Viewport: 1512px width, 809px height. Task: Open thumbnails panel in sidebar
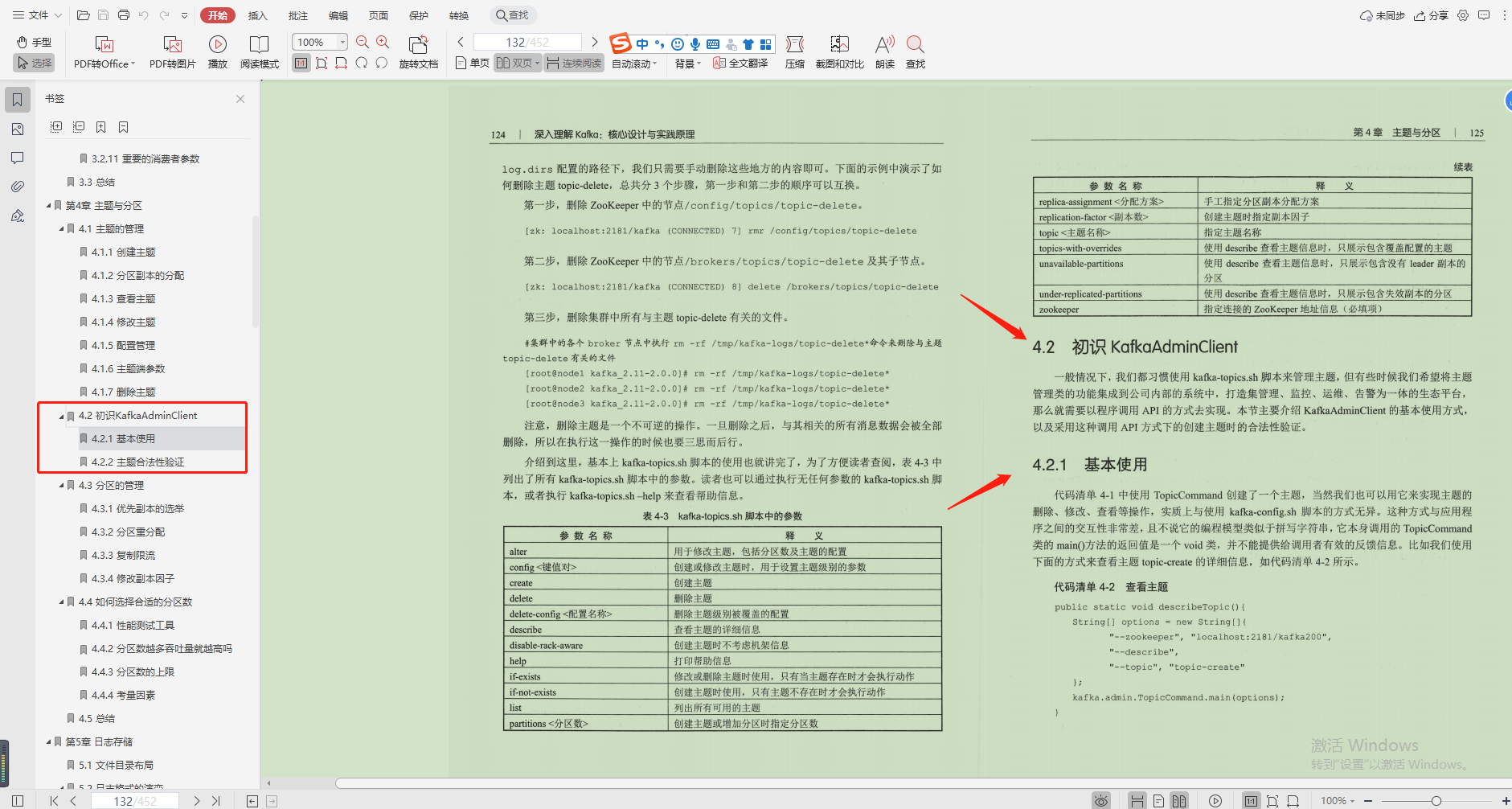pos(18,129)
